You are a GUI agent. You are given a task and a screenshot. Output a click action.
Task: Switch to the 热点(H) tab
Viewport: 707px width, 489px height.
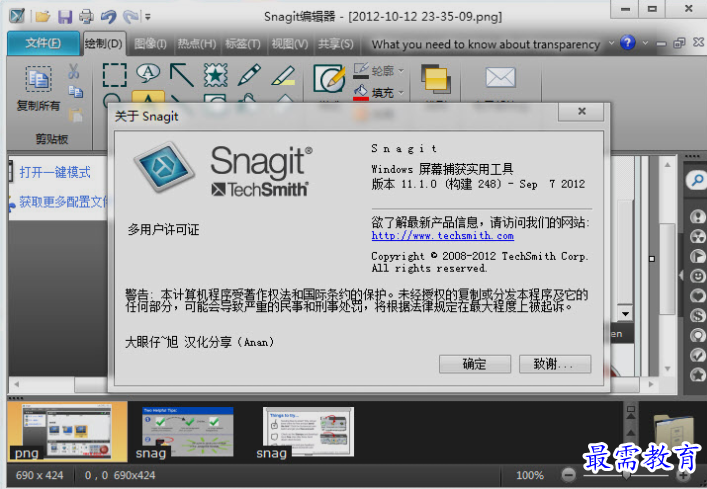[197, 44]
